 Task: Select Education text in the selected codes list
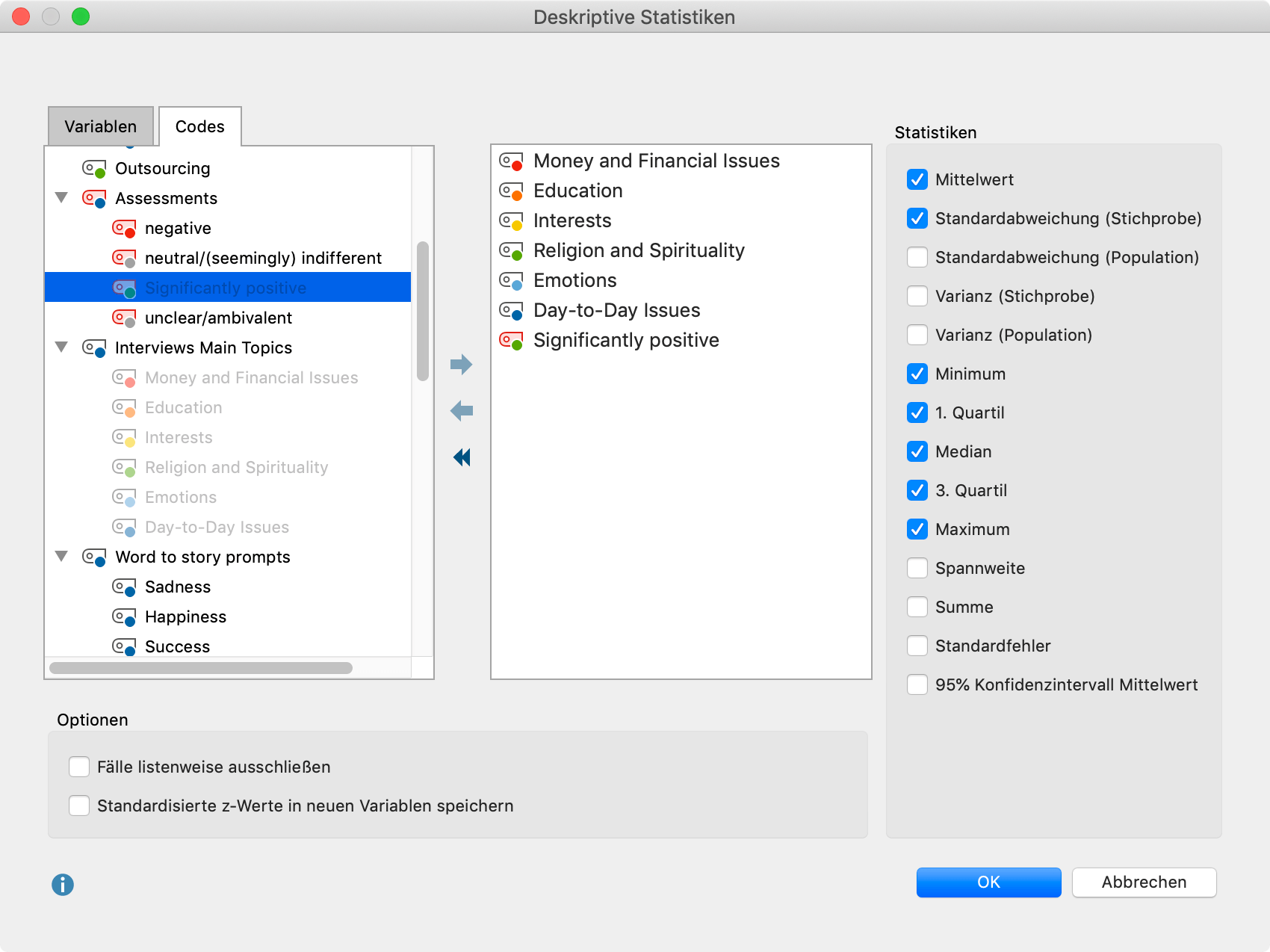point(578,191)
